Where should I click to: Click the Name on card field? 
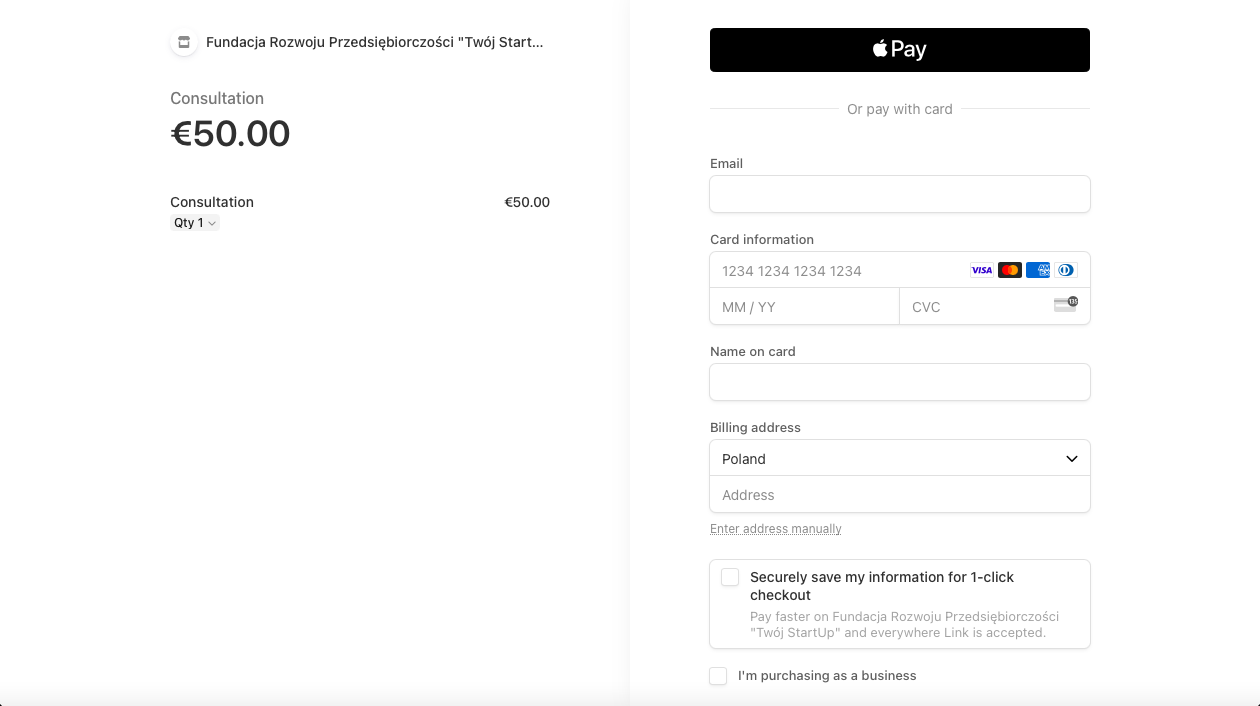click(x=900, y=382)
